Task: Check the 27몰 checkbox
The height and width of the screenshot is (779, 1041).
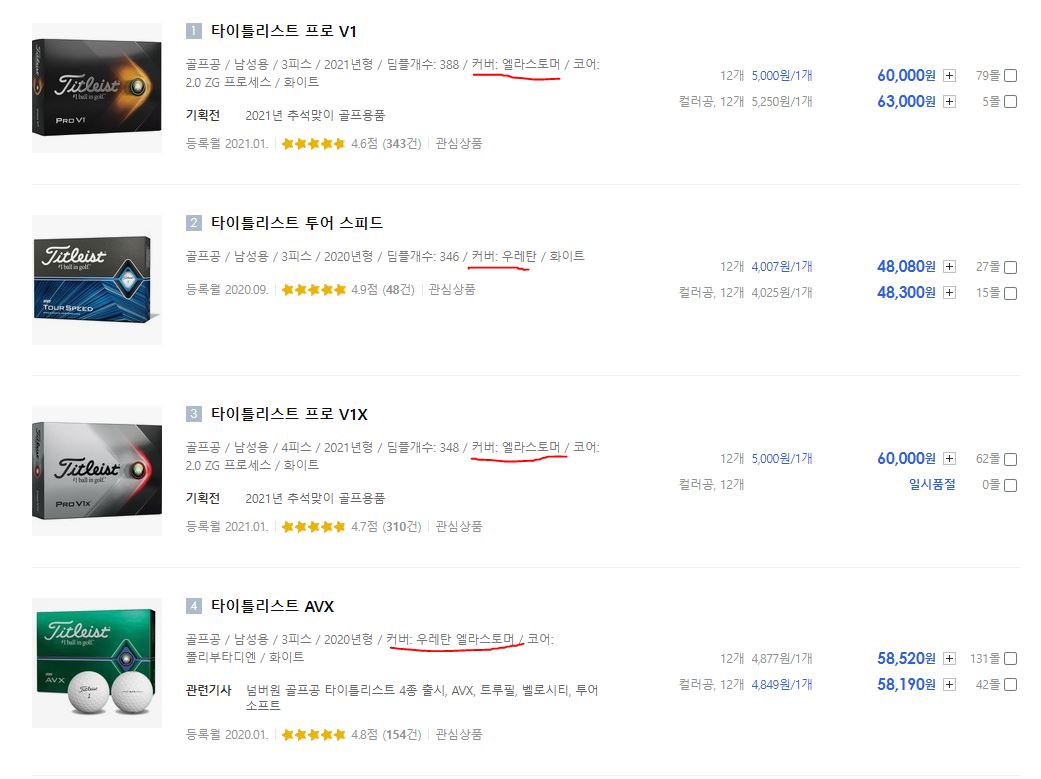Action: [x=1010, y=267]
